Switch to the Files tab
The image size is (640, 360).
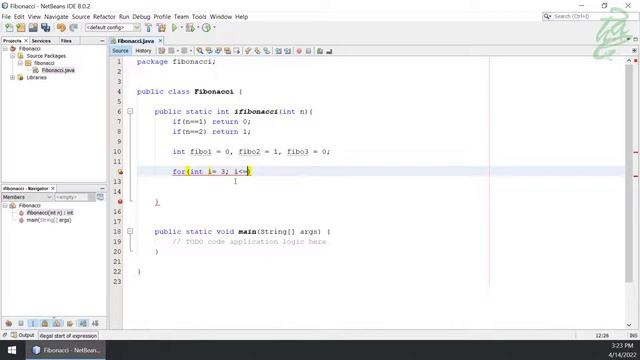click(66, 41)
